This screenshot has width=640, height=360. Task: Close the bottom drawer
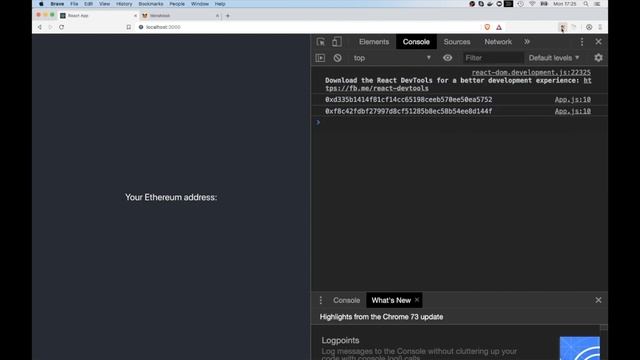click(598, 300)
